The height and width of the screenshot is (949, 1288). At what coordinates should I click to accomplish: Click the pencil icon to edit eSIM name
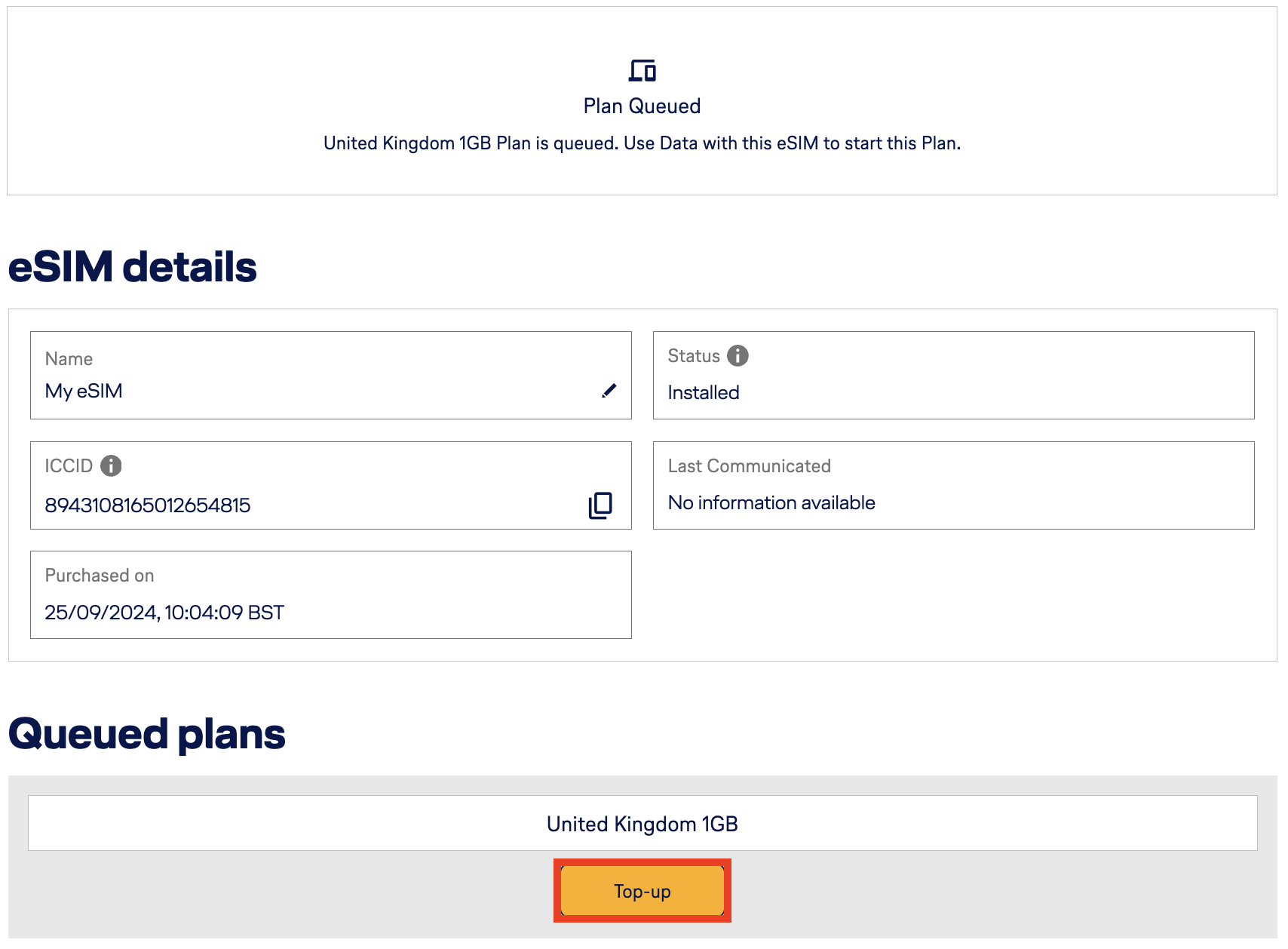(609, 390)
